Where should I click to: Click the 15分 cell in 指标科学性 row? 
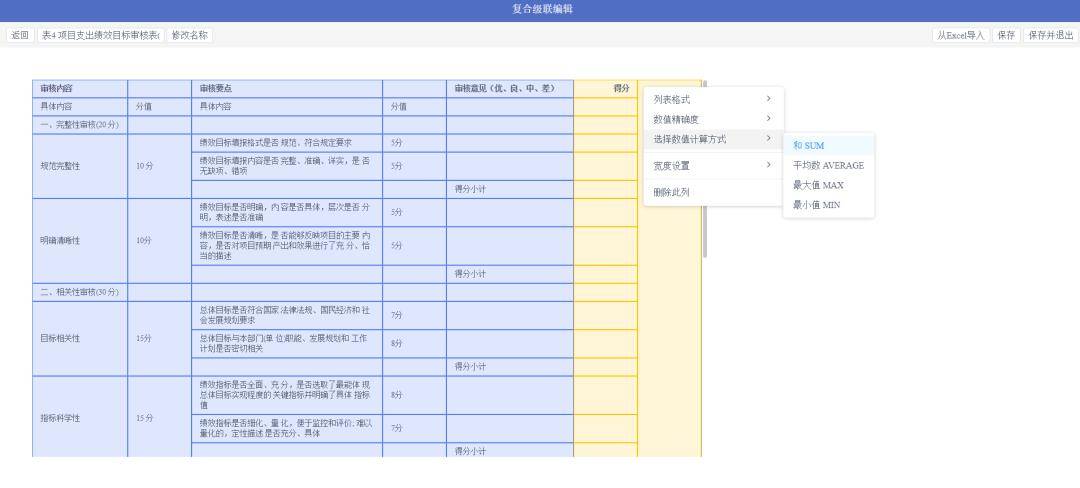coord(159,418)
